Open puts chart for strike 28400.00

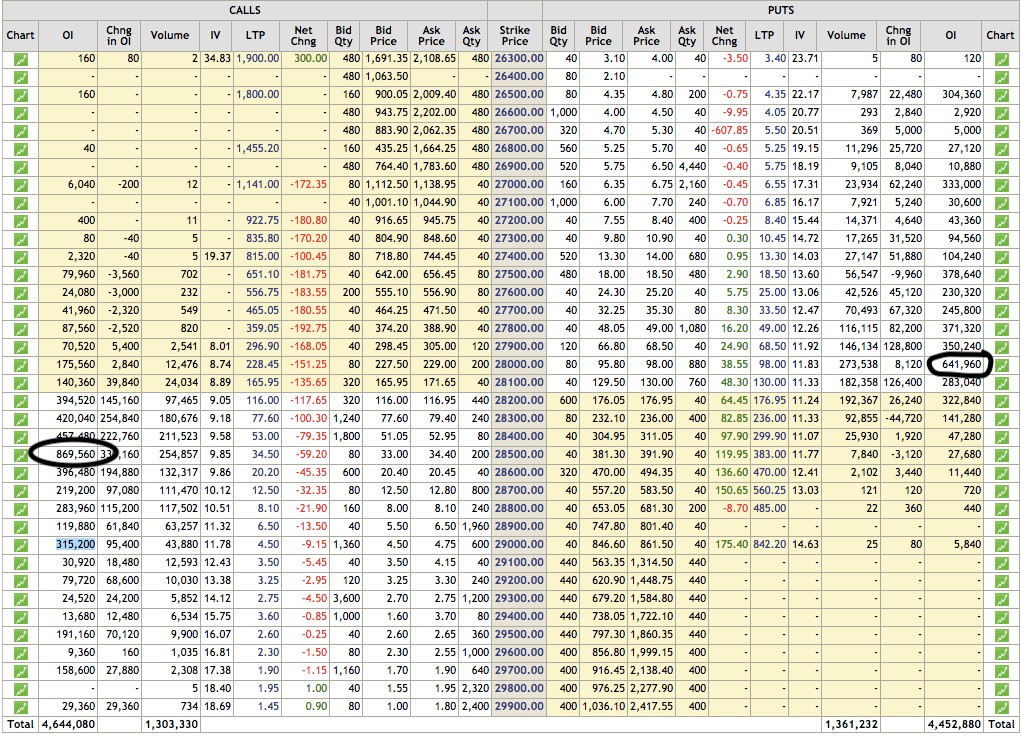click(x=1001, y=438)
